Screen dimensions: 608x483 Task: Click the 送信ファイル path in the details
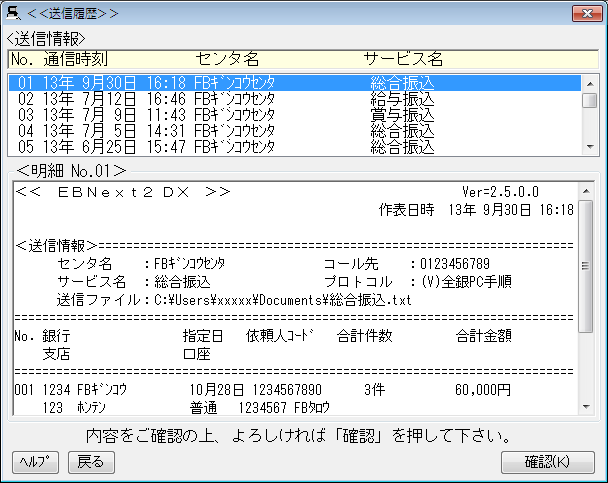(x=283, y=300)
